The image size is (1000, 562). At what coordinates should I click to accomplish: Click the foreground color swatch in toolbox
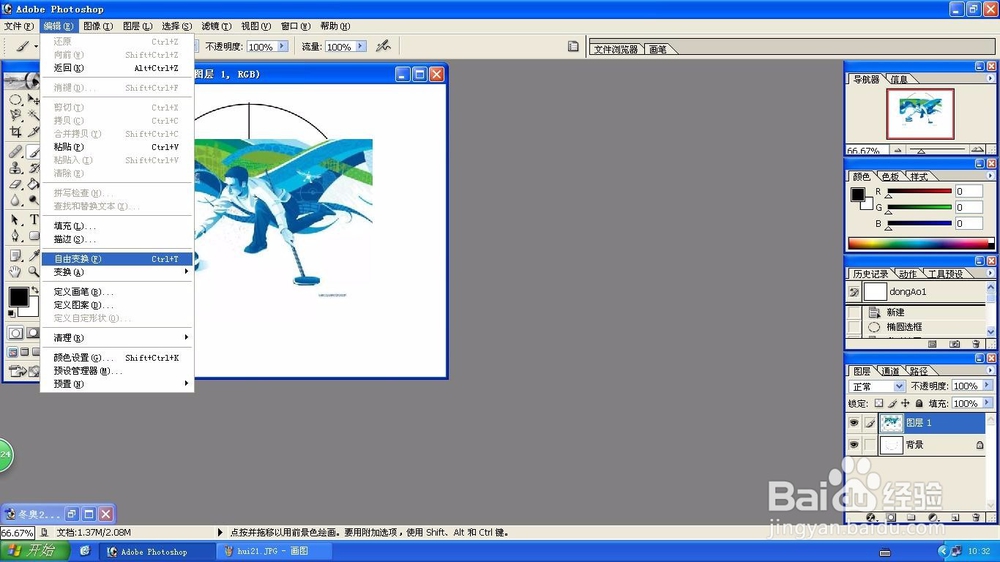[x=18, y=297]
